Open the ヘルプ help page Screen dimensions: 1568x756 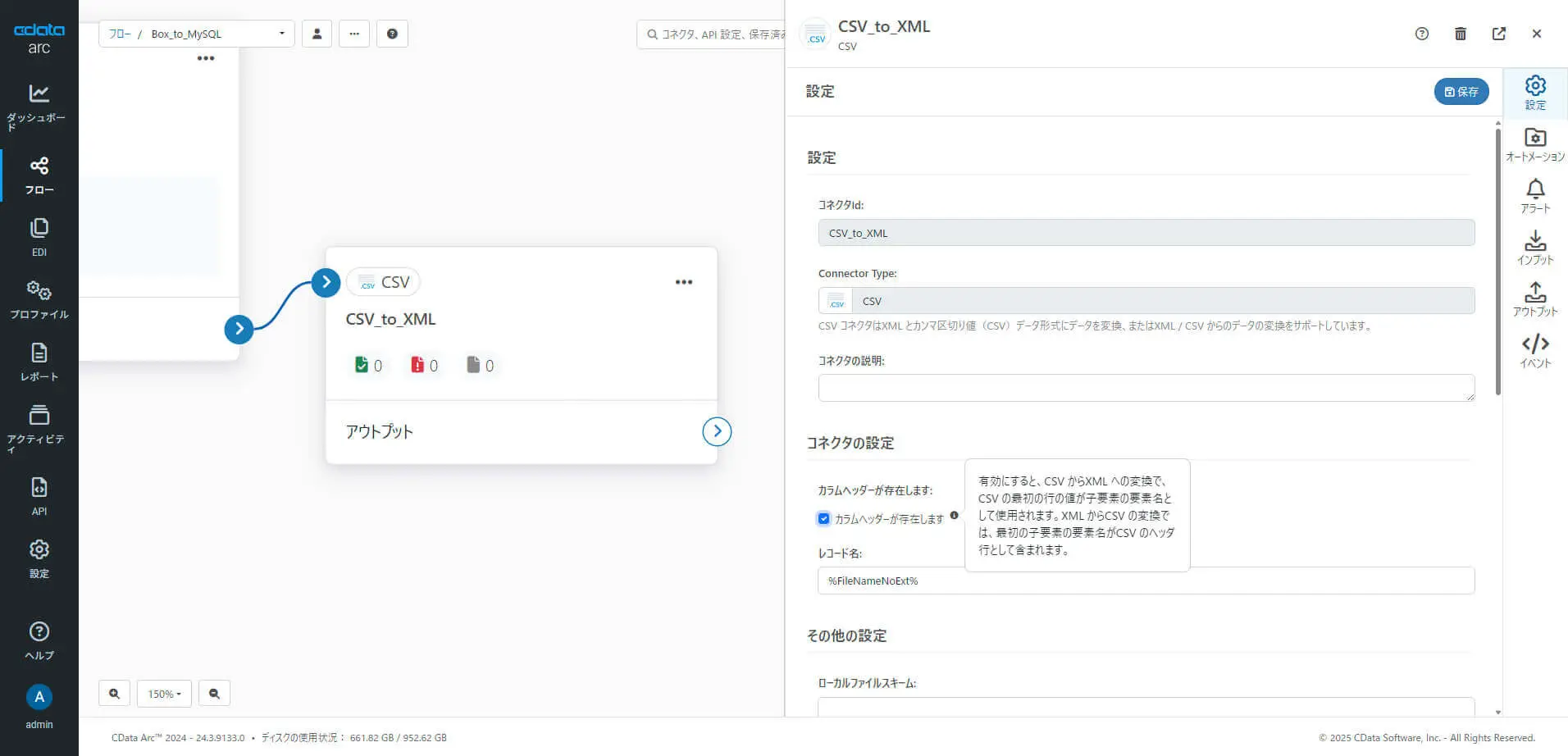[39, 641]
